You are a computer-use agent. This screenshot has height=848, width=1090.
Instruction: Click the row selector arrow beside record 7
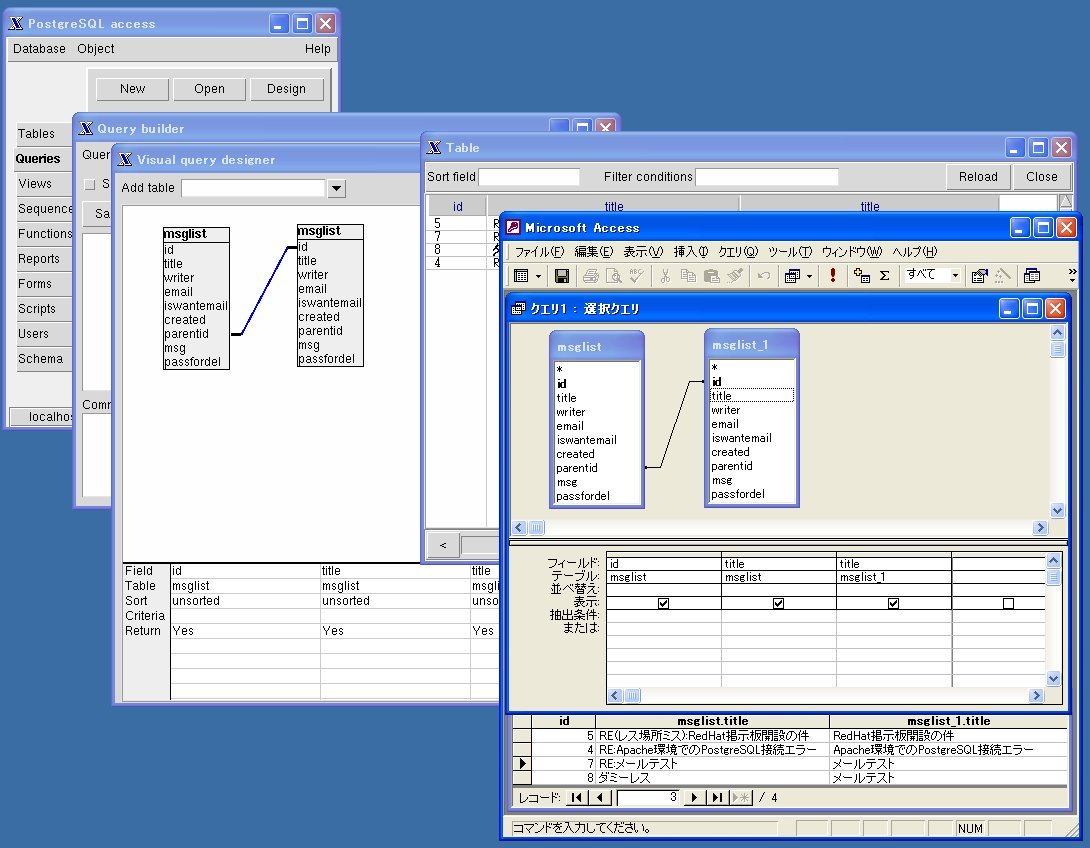(522, 763)
